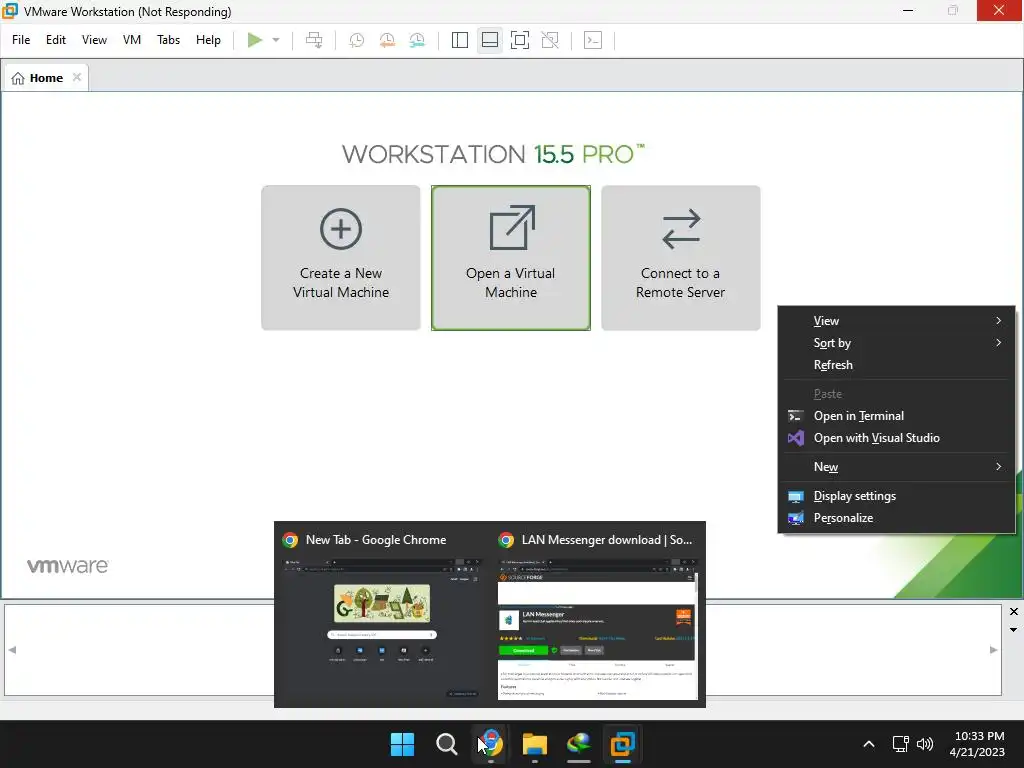Open the File menu
This screenshot has width=1024, height=768.
(x=21, y=40)
